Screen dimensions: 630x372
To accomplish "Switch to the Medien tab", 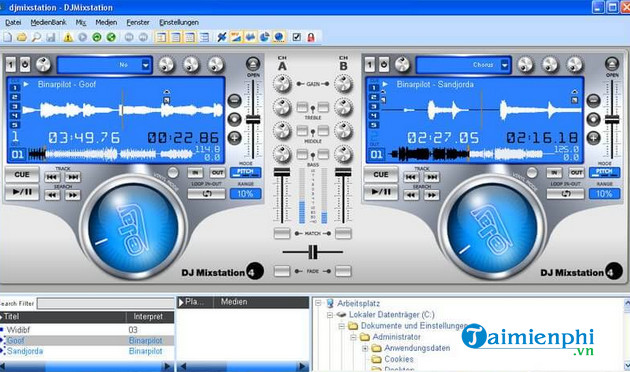I will (x=234, y=302).
